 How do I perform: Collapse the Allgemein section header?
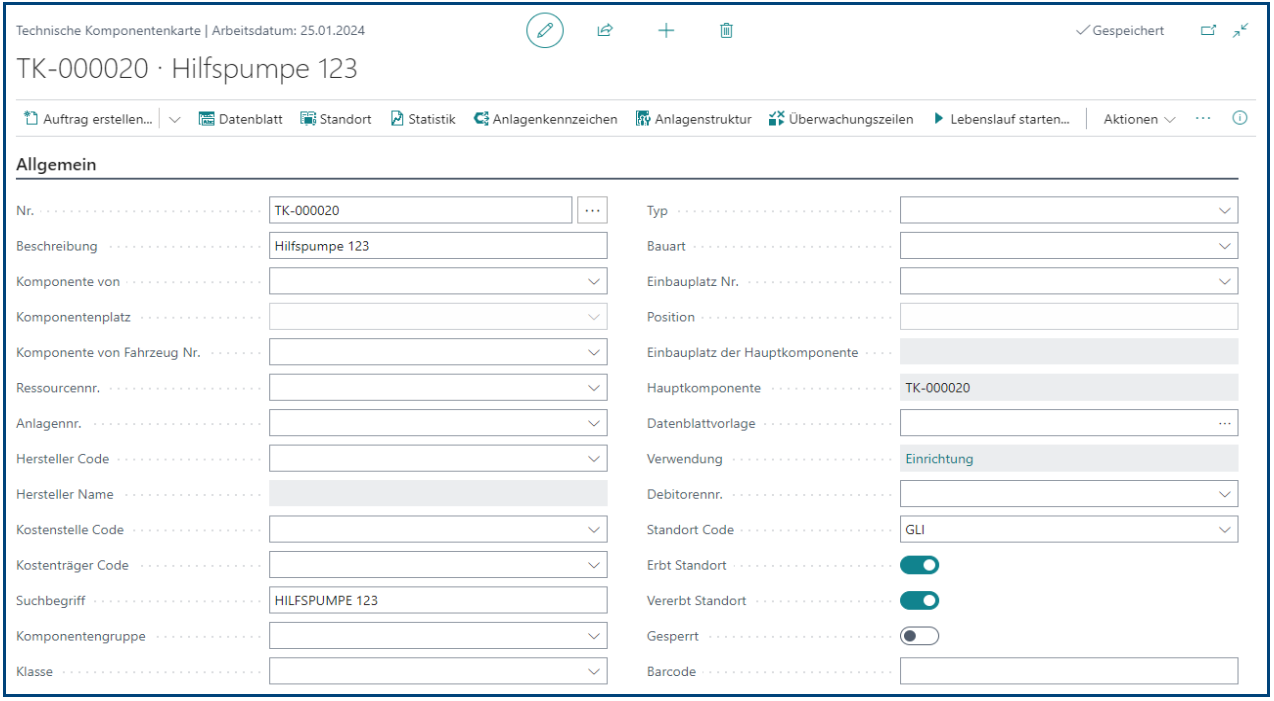point(56,165)
